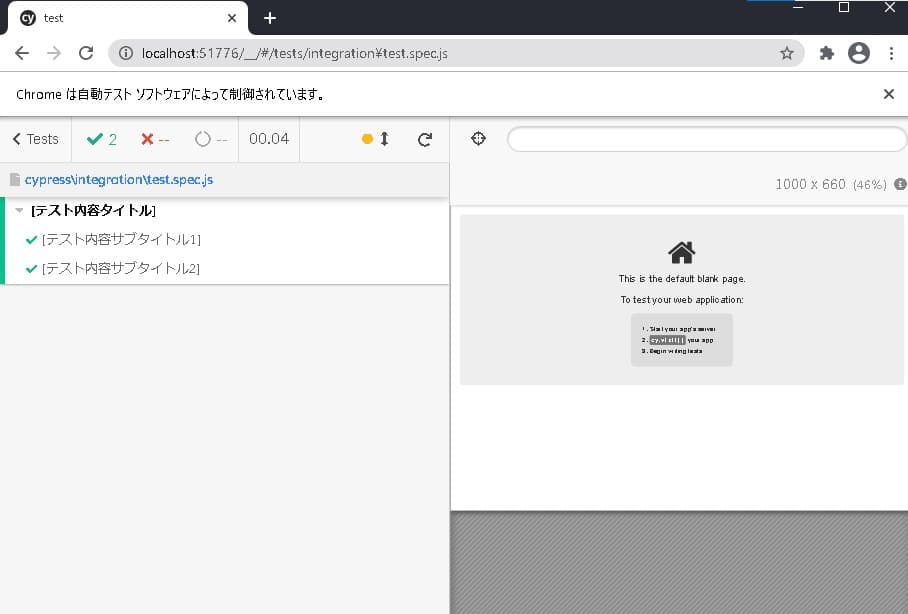Open the Chrome three-dot menu

891,53
